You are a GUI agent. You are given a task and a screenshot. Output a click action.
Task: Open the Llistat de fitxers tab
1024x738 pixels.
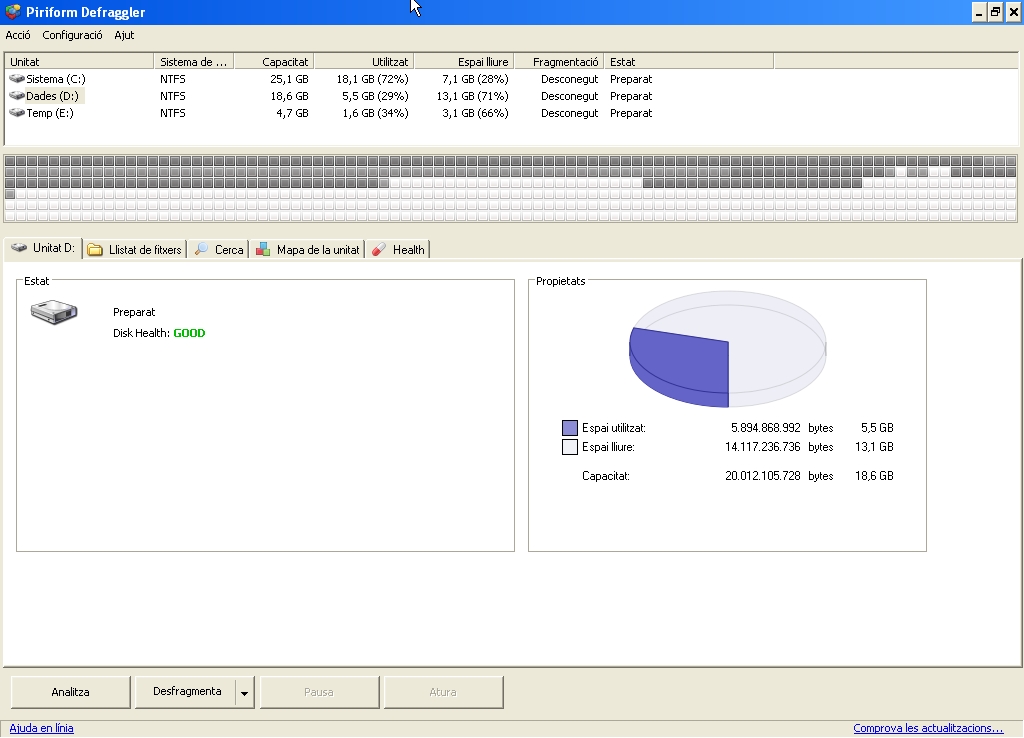135,250
